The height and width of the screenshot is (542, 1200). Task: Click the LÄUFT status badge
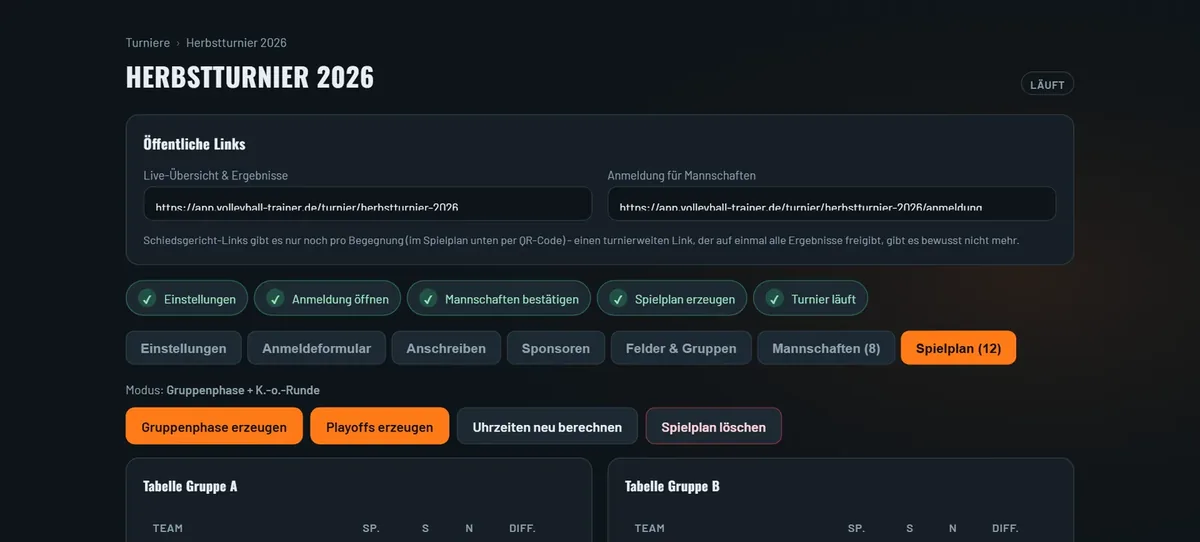(x=1047, y=84)
